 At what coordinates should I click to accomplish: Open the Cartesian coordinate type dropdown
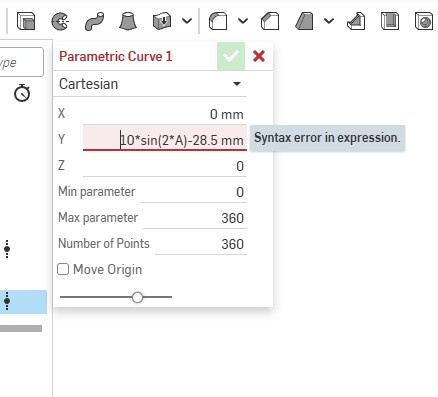pyautogui.click(x=150, y=84)
